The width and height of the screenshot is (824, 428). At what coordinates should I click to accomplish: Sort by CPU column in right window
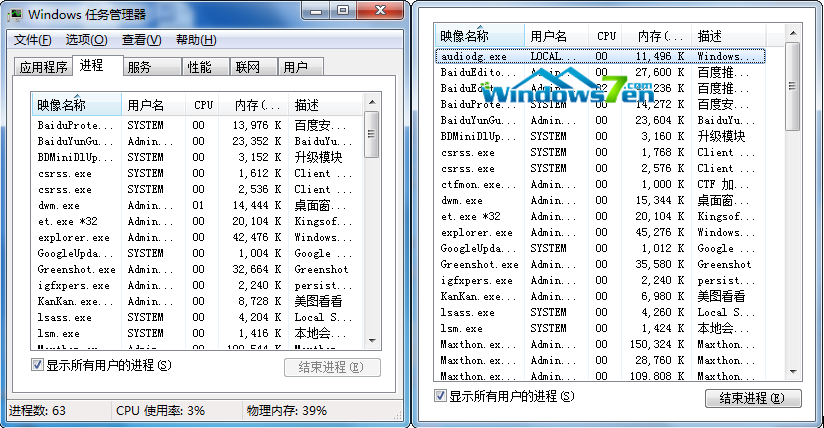tap(605, 36)
